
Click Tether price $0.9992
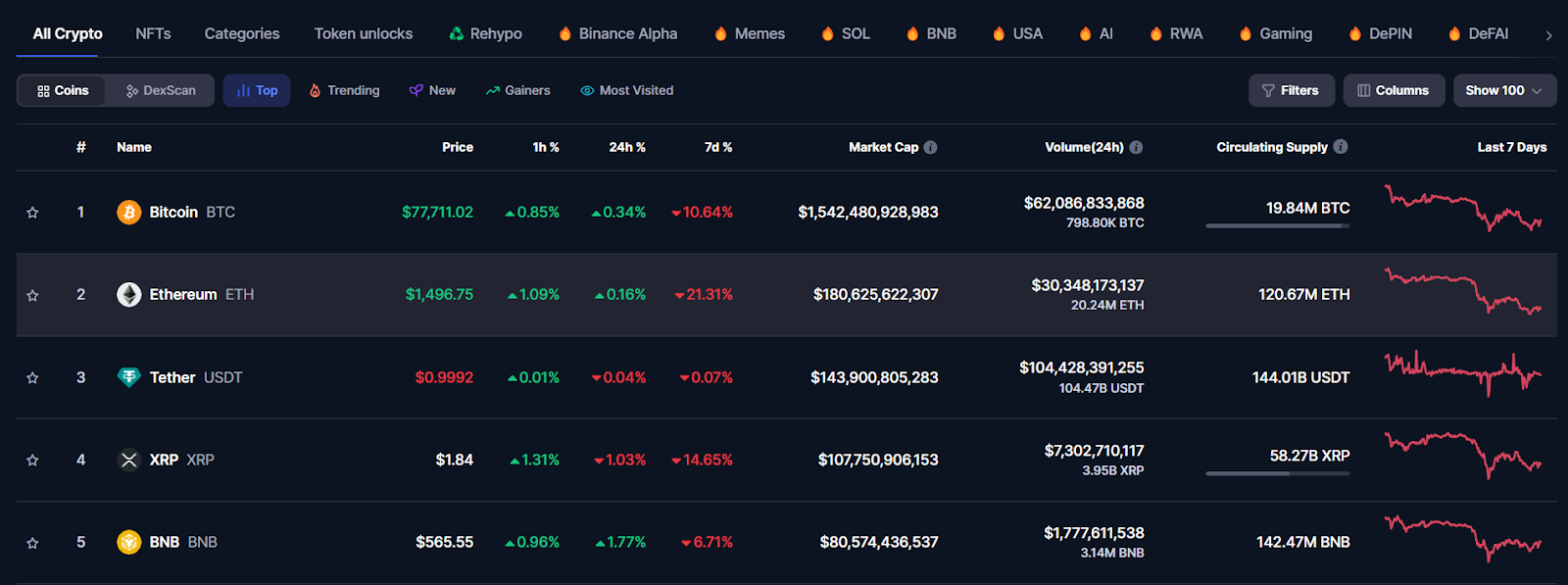(444, 377)
